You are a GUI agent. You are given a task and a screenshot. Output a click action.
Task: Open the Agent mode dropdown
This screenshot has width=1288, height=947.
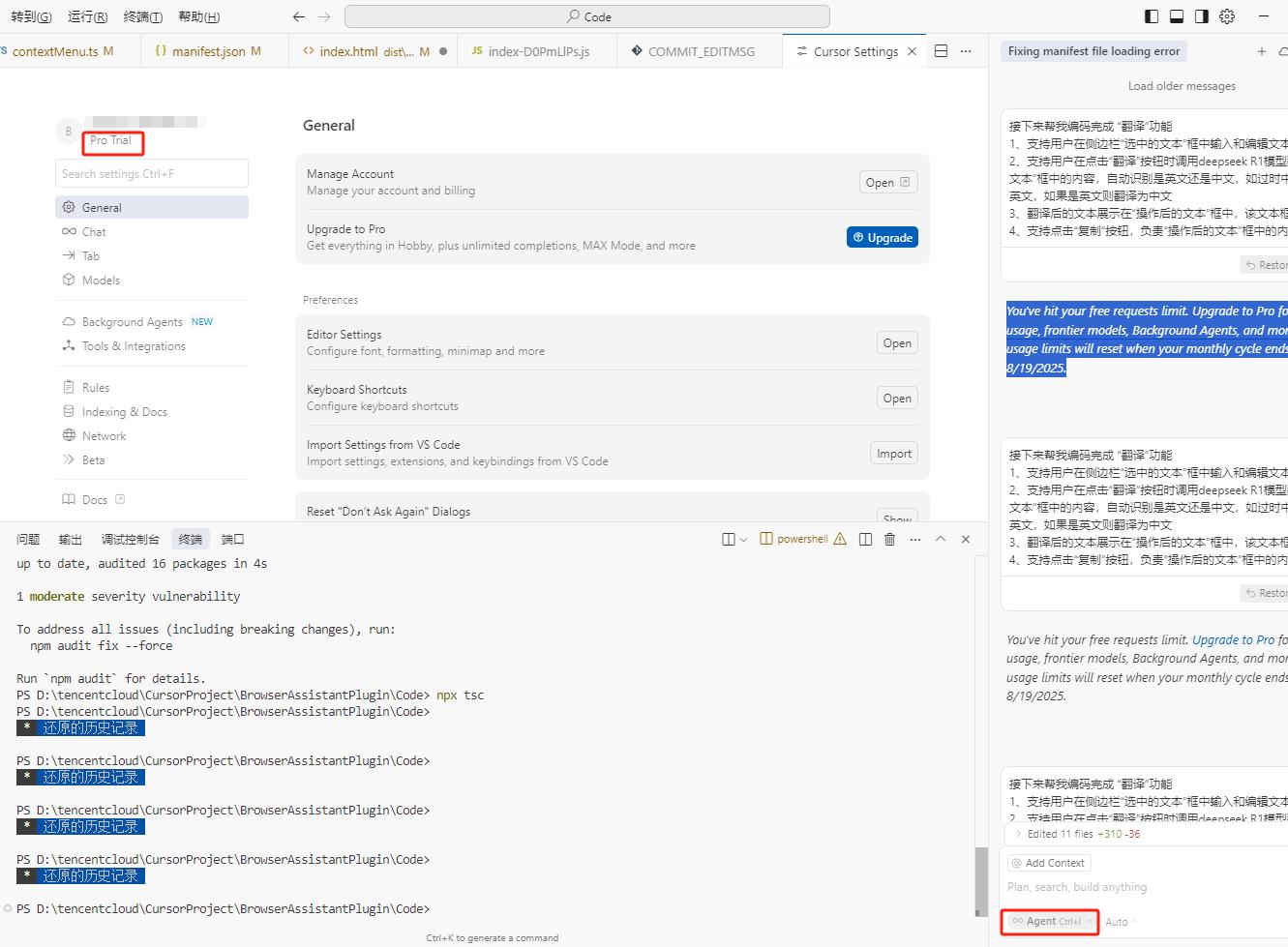click(1050, 922)
